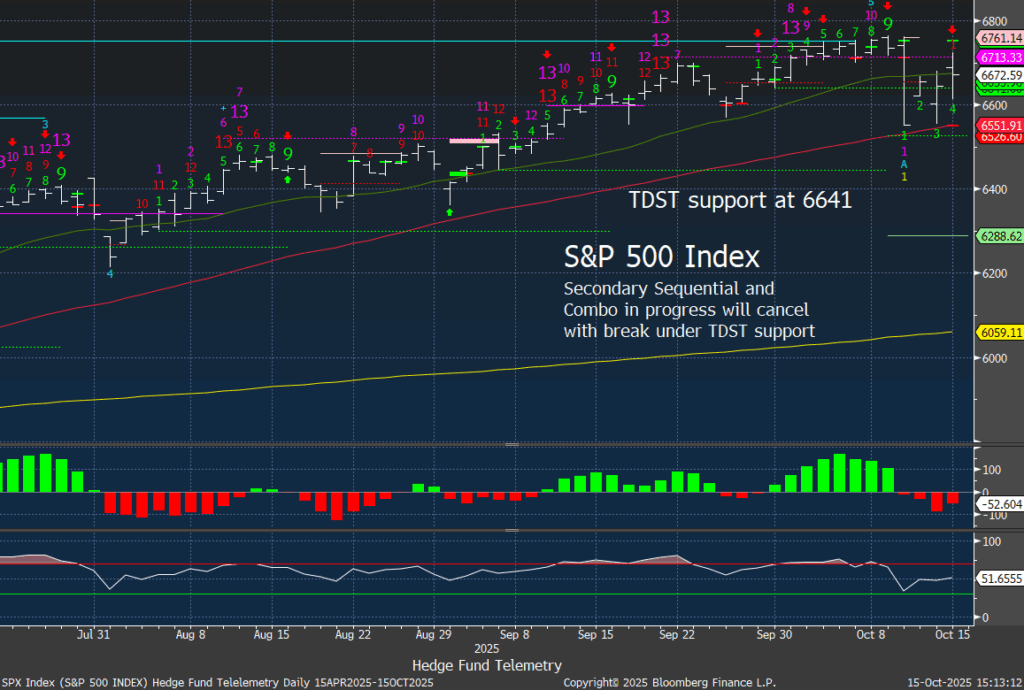Viewport: 1024px width, 690px height.
Task: Click the pink 6761.14 price tag
Action: [1000, 39]
